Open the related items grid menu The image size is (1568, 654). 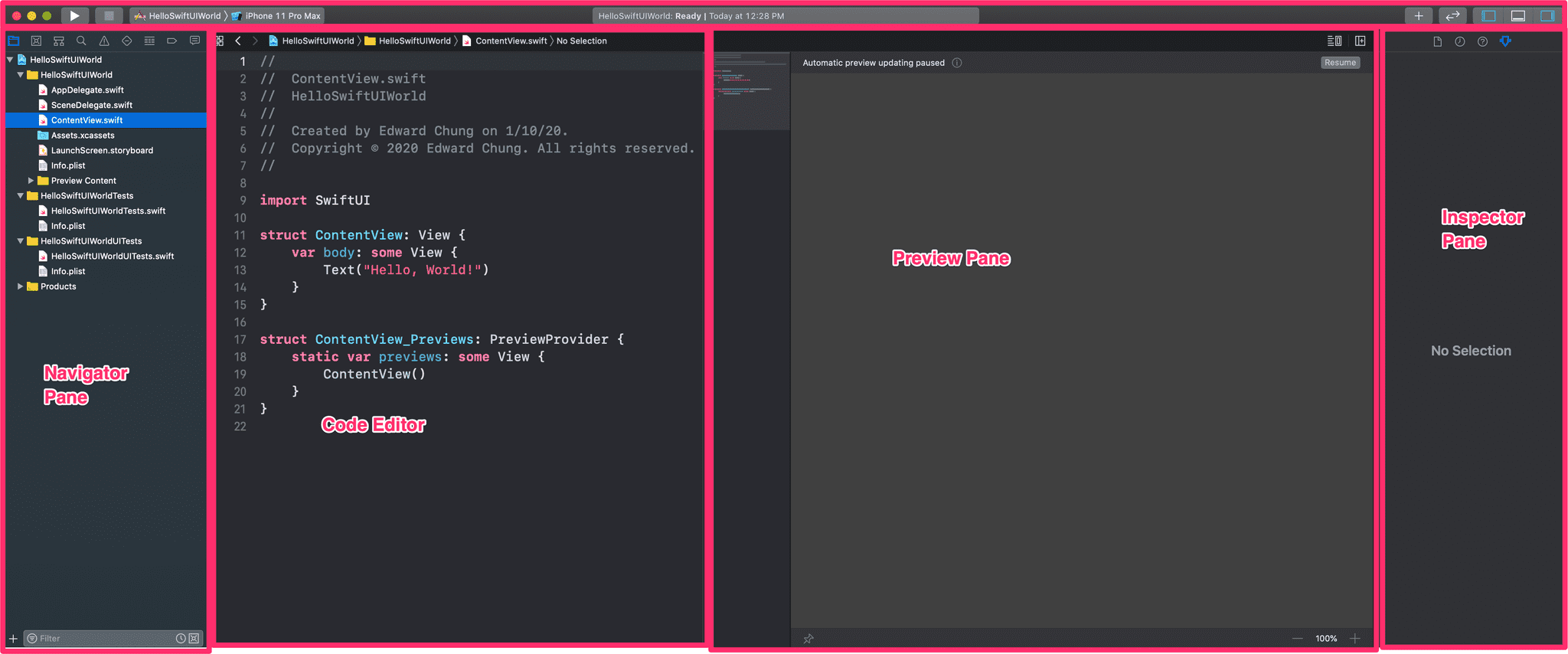tap(220, 41)
